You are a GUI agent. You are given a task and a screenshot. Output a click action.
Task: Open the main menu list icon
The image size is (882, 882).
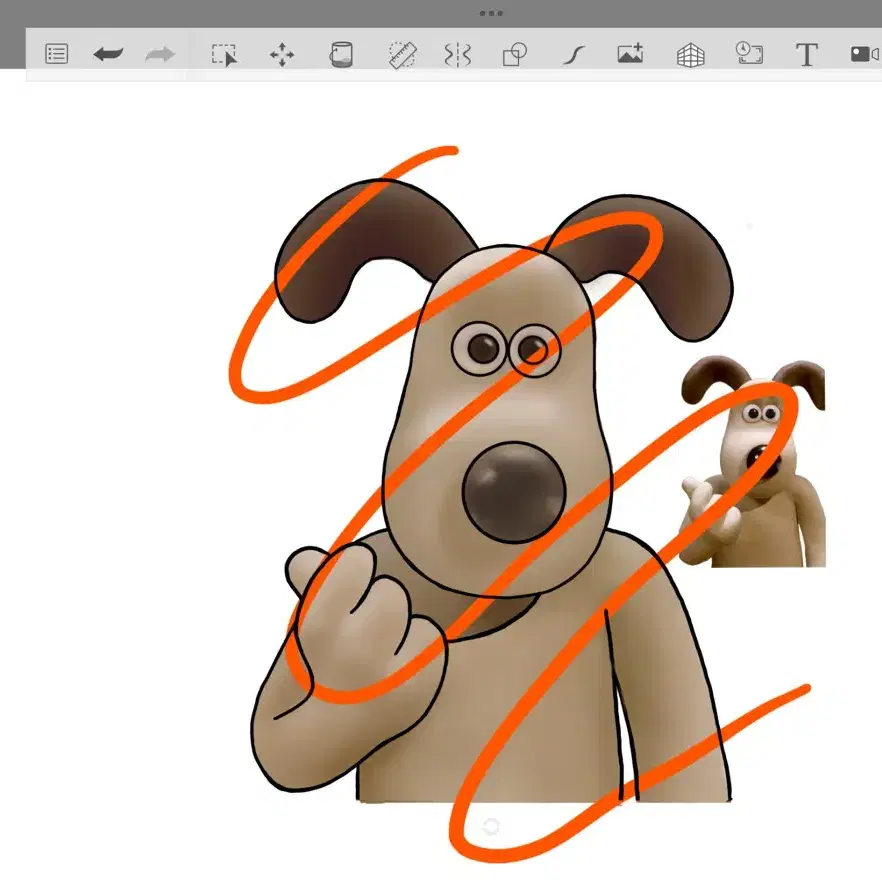[56, 54]
